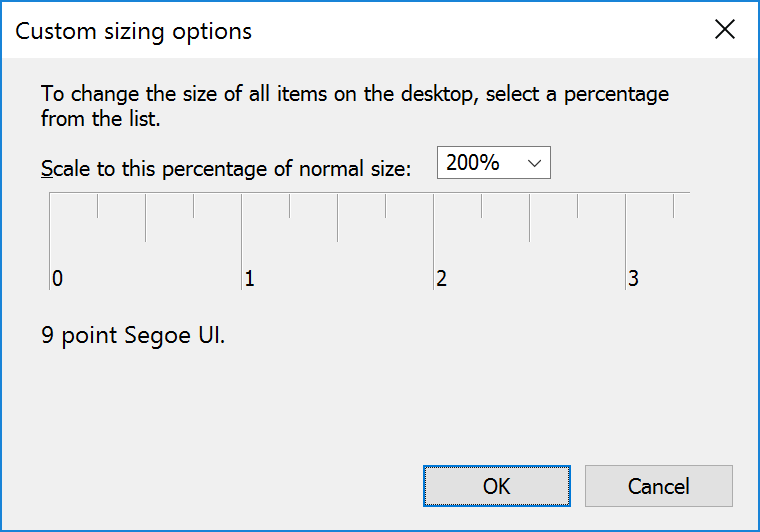This screenshot has width=760, height=532.
Task: Click the ruler label 2
Action: tap(441, 279)
